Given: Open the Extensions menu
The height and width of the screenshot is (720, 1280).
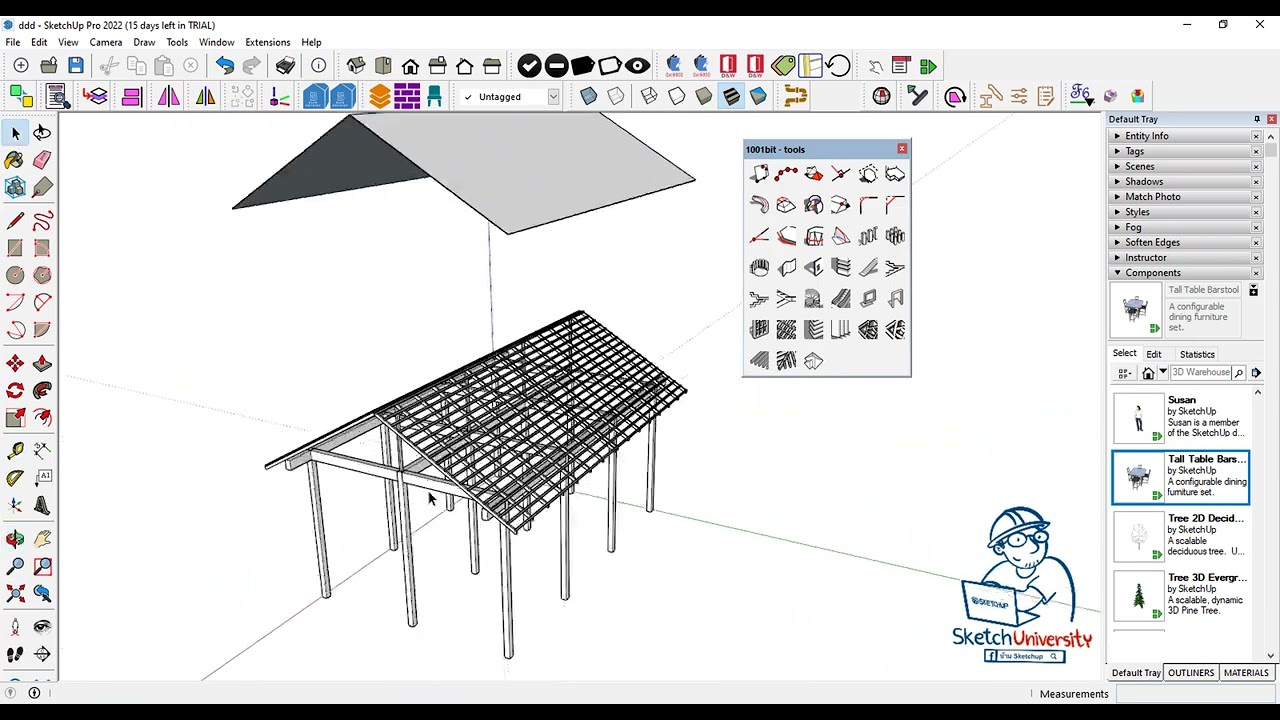Looking at the screenshot, I should (x=268, y=43).
